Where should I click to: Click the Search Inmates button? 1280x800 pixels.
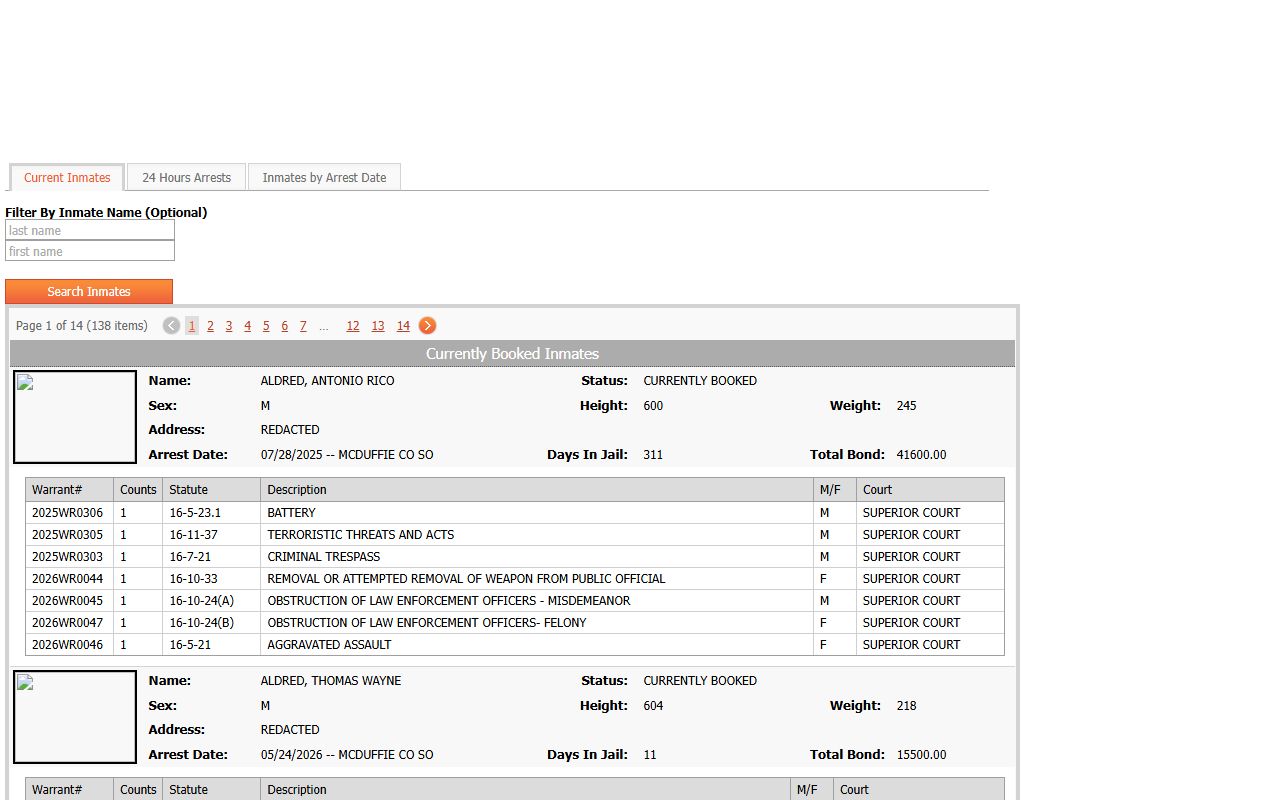[x=89, y=292]
